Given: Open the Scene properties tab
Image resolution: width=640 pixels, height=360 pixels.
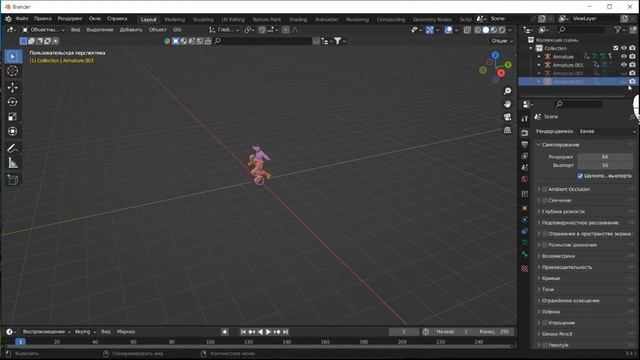Looking at the screenshot, I should click(525, 167).
